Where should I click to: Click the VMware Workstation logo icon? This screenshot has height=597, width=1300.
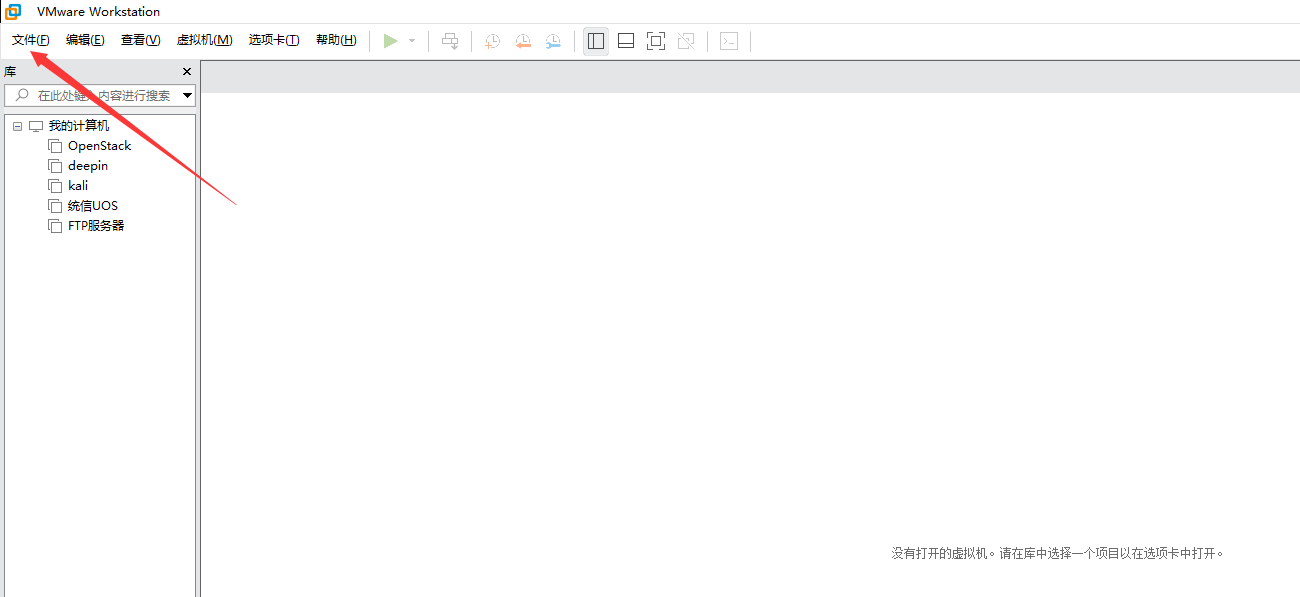(14, 12)
